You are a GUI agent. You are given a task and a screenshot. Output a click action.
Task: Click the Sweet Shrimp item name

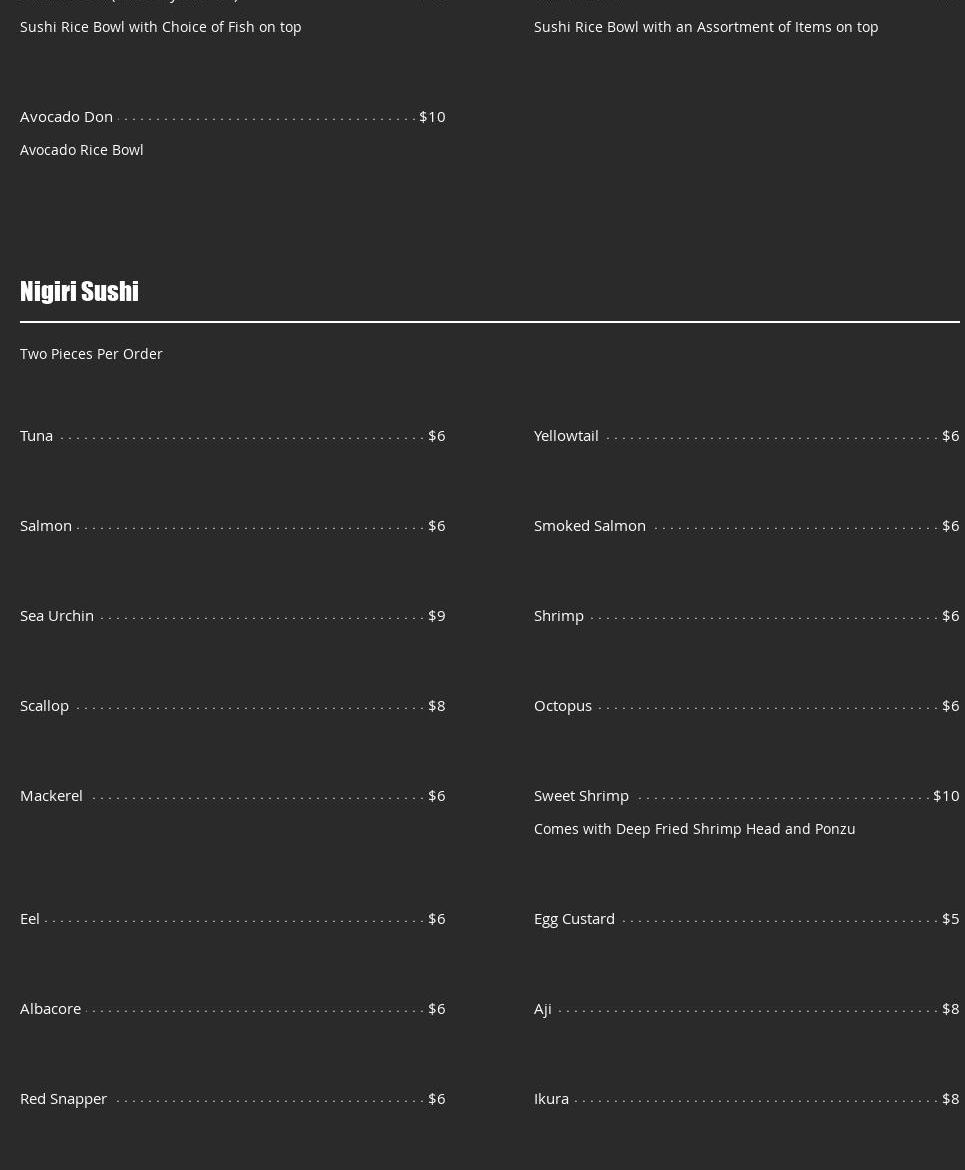point(581,795)
